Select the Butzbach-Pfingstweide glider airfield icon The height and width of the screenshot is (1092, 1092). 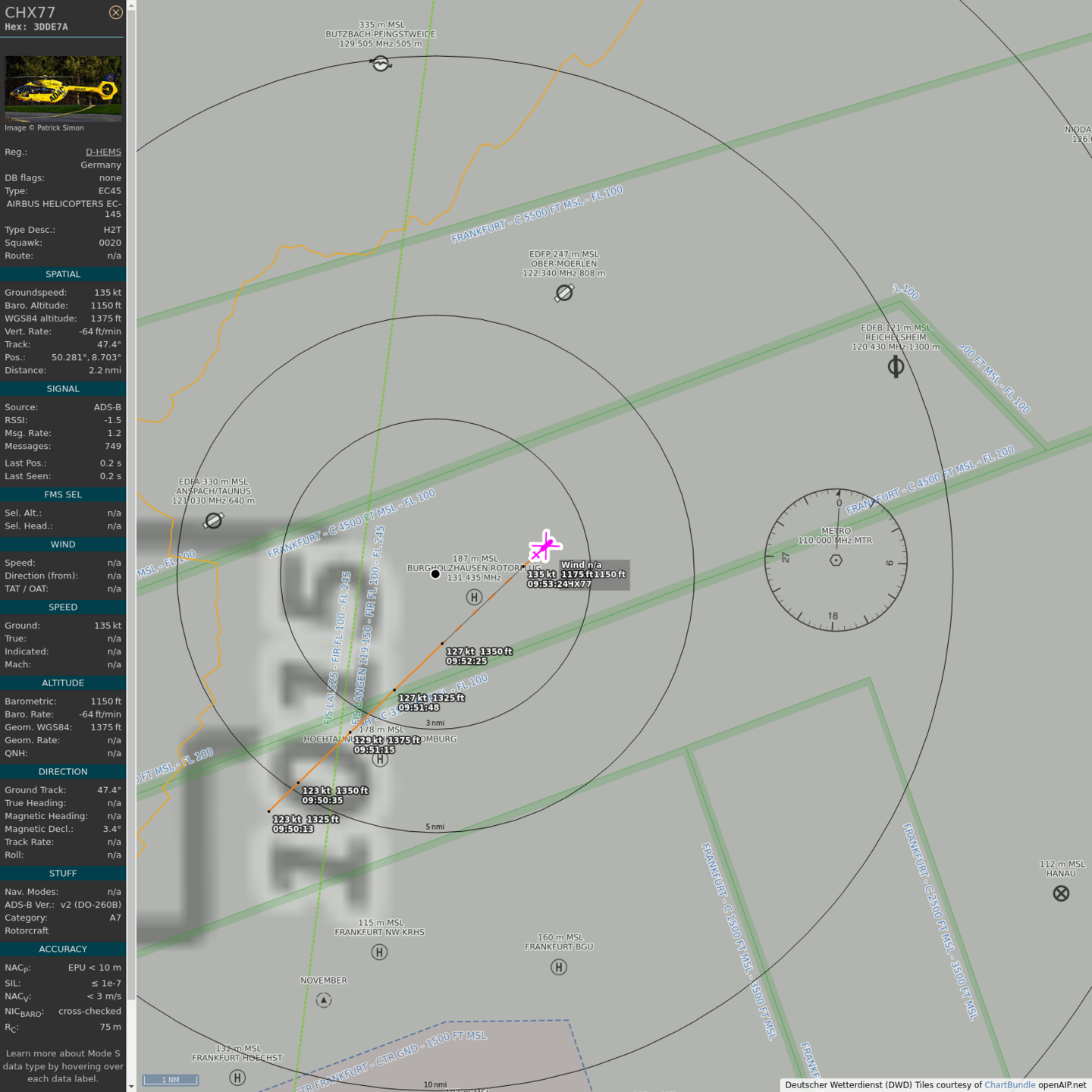[x=381, y=64]
